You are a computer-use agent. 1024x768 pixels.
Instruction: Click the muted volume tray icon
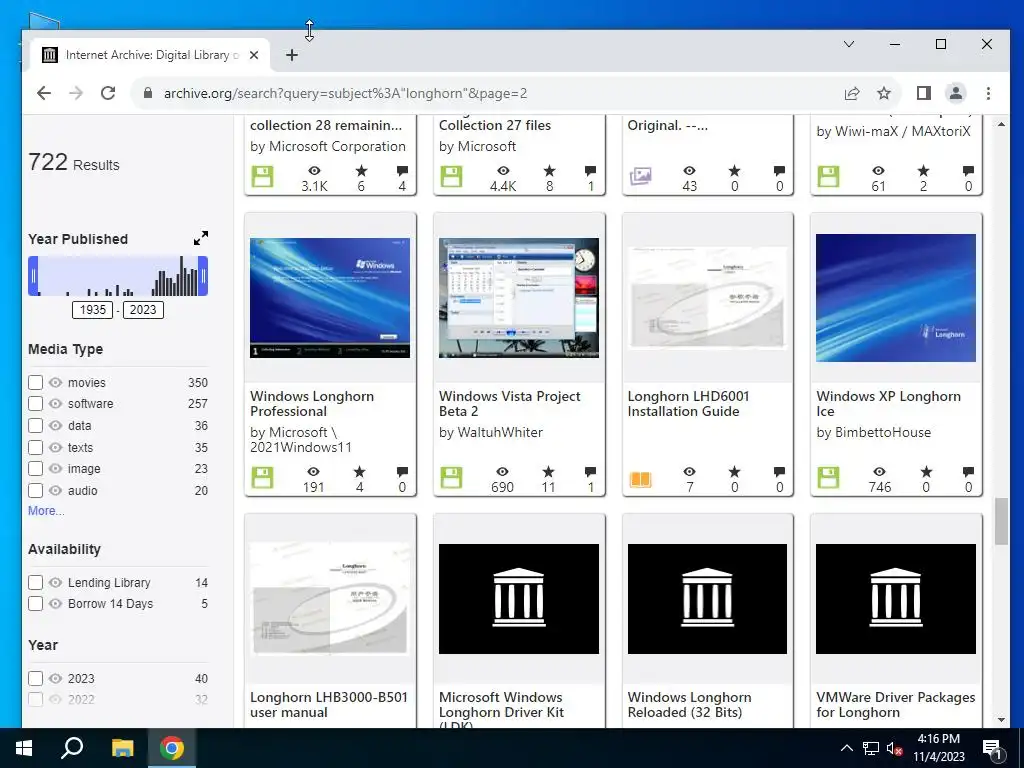(894, 748)
